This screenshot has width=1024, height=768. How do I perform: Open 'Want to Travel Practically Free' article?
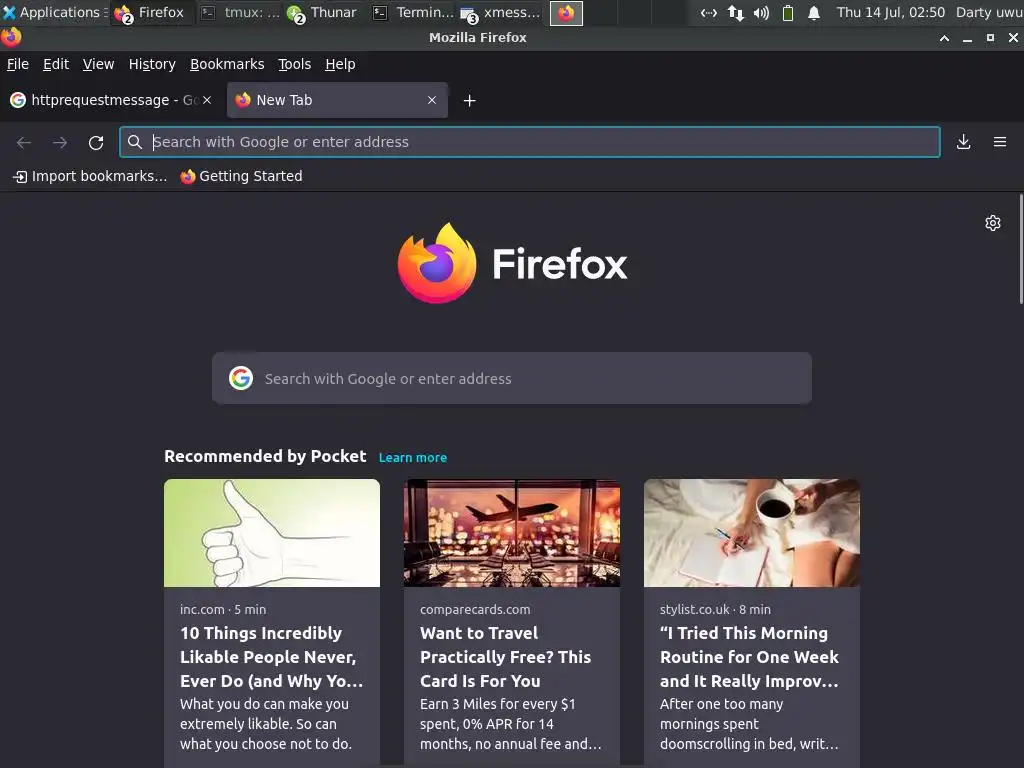click(x=505, y=657)
